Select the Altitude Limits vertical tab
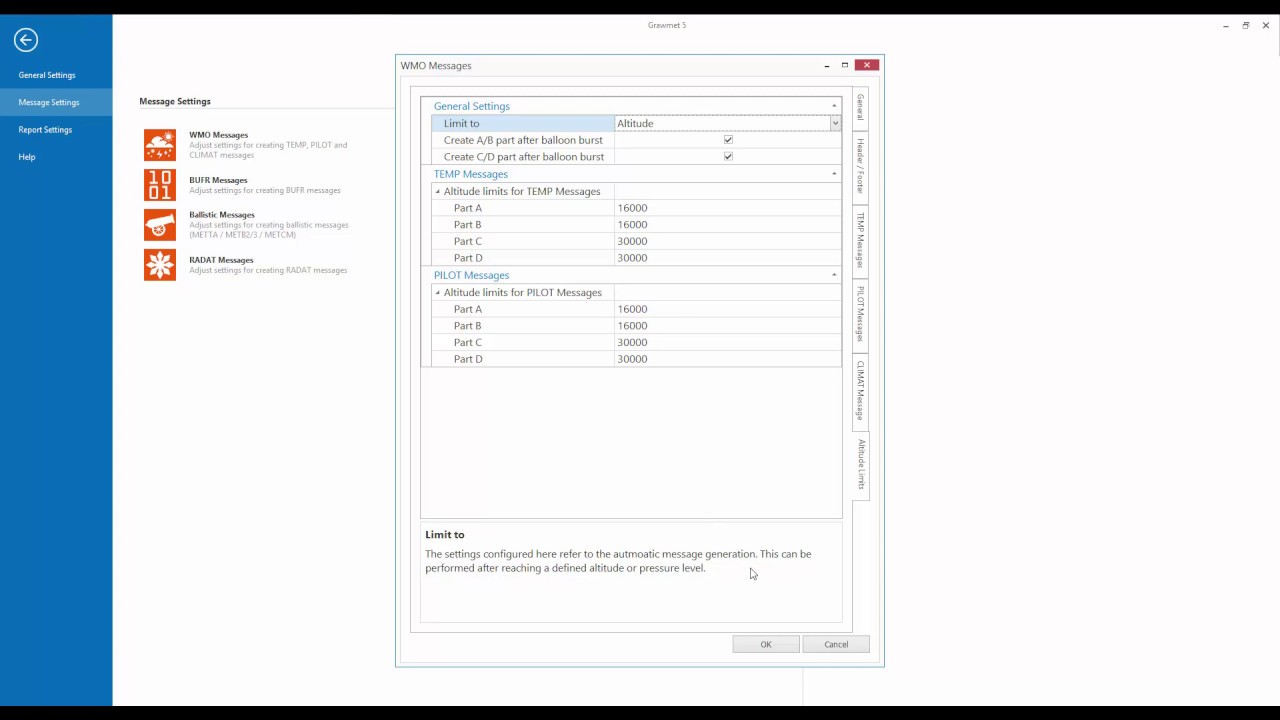Image resolution: width=1280 pixels, height=720 pixels. 860,464
